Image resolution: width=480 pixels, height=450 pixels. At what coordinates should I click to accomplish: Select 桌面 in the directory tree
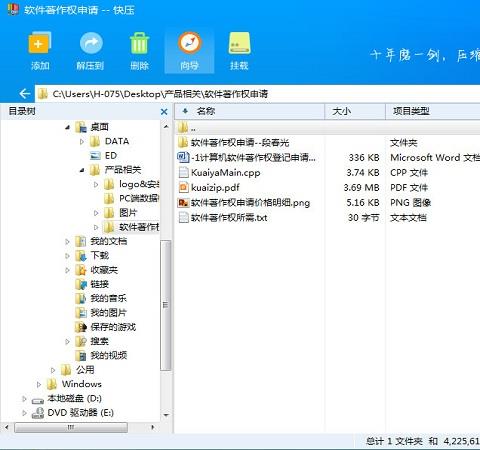99,127
